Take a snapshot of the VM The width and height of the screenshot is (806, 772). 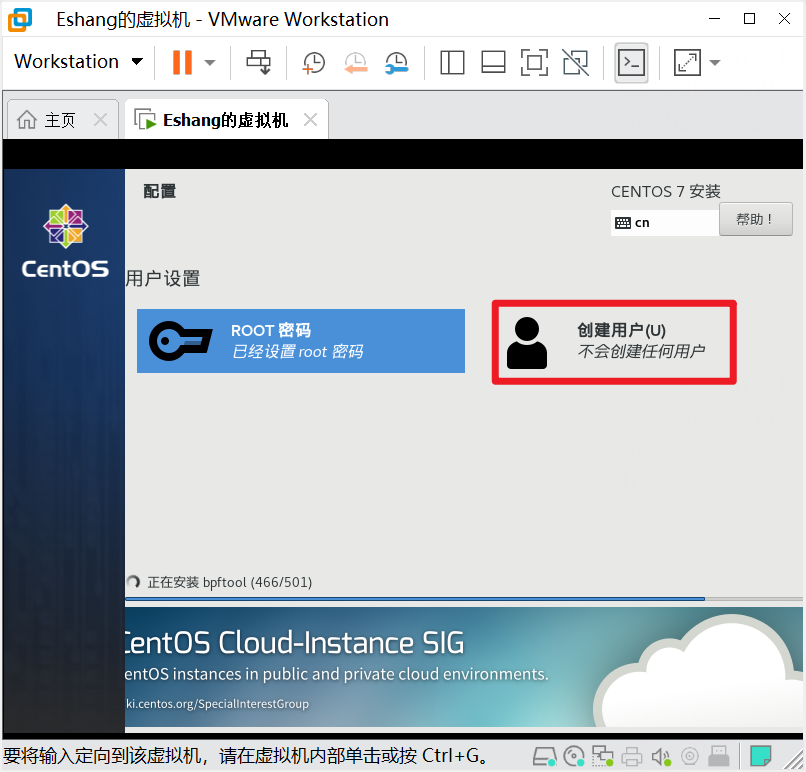[x=314, y=63]
